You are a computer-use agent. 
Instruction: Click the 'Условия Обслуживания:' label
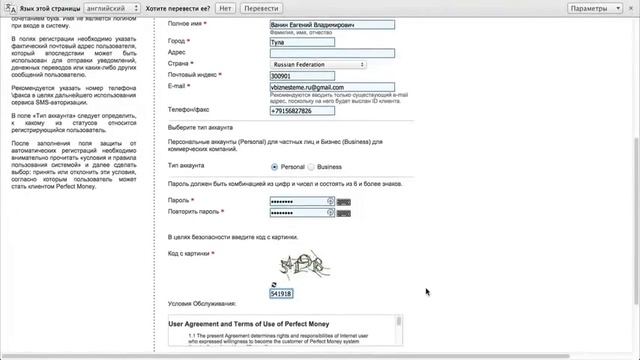click(x=202, y=304)
